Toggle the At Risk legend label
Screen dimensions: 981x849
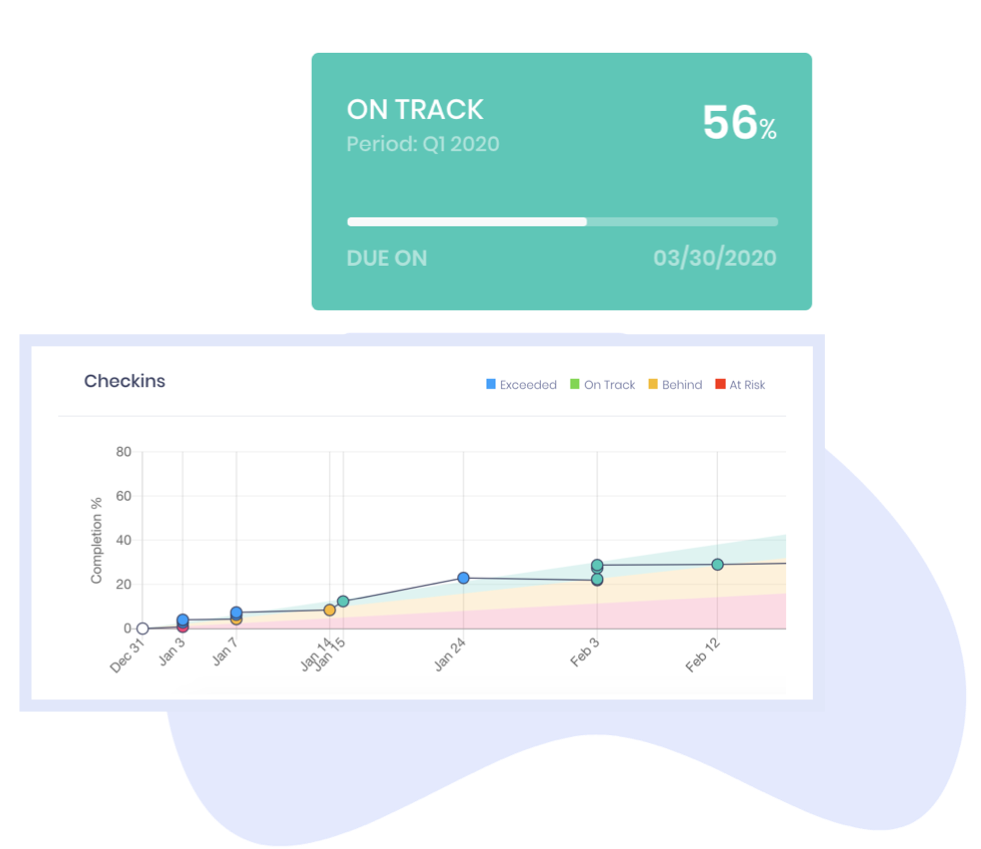point(747,385)
